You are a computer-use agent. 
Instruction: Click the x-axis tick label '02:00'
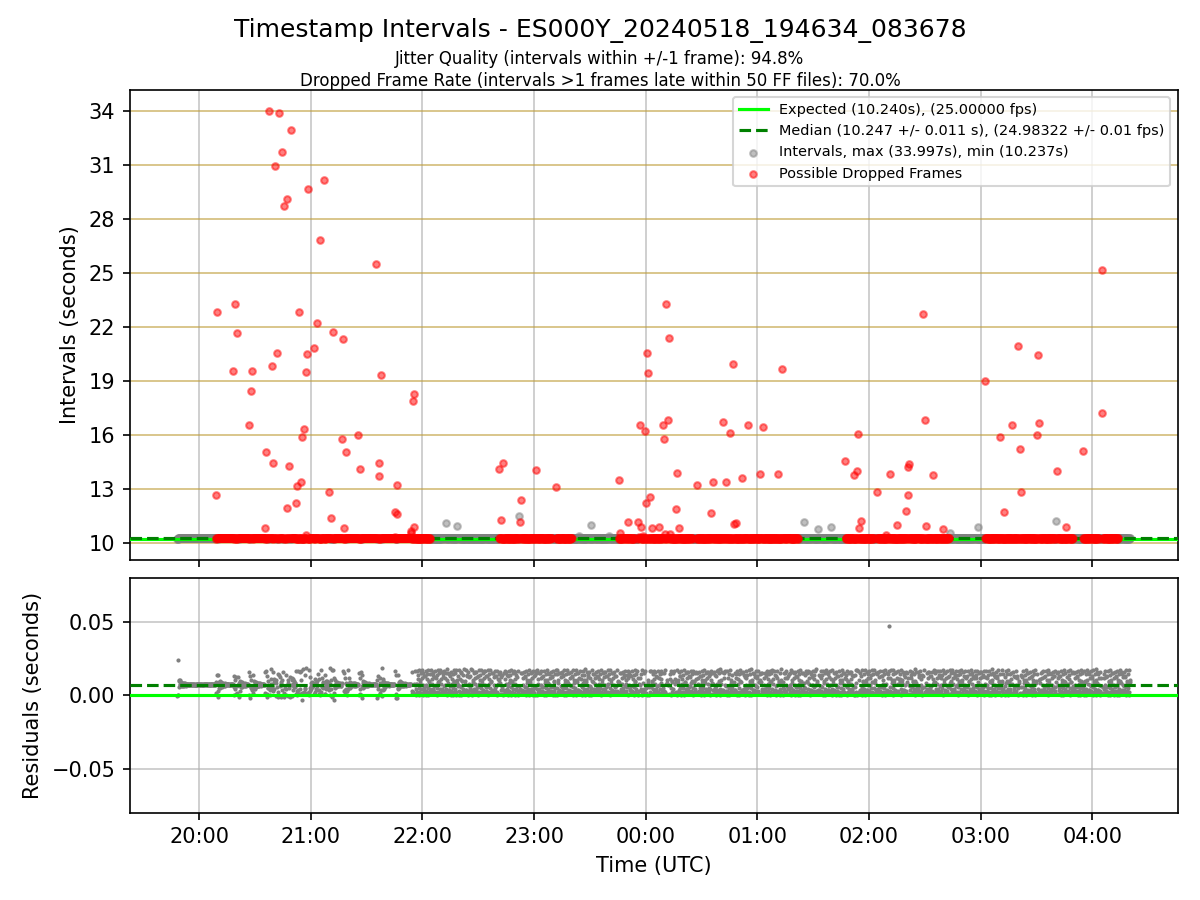click(869, 834)
